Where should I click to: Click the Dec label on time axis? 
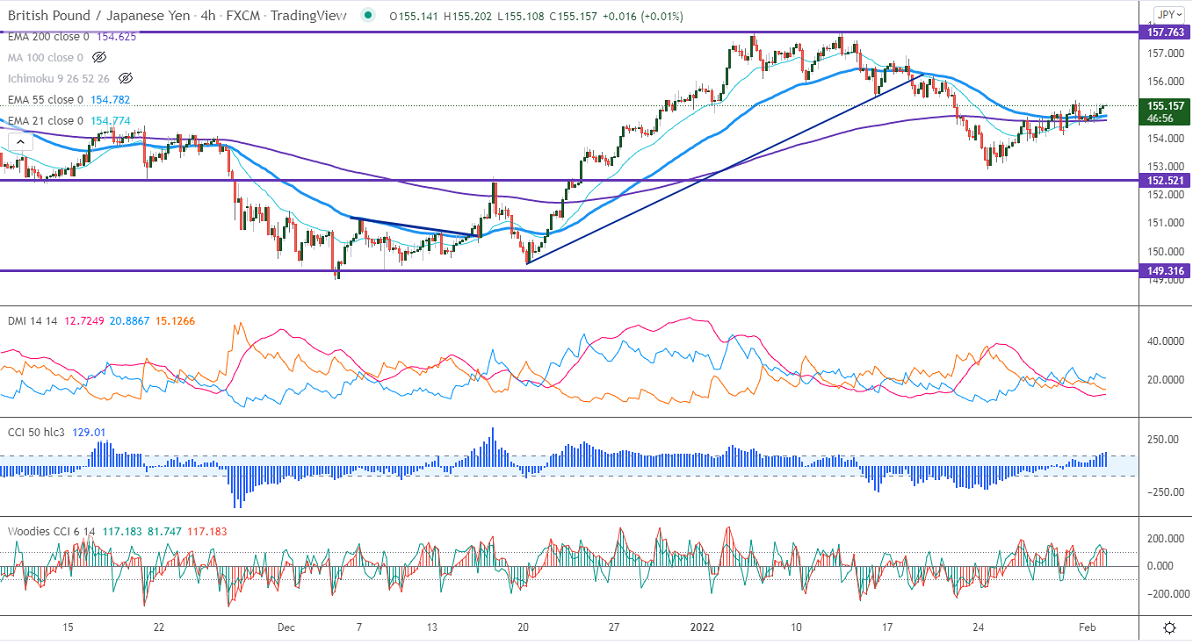pos(286,627)
